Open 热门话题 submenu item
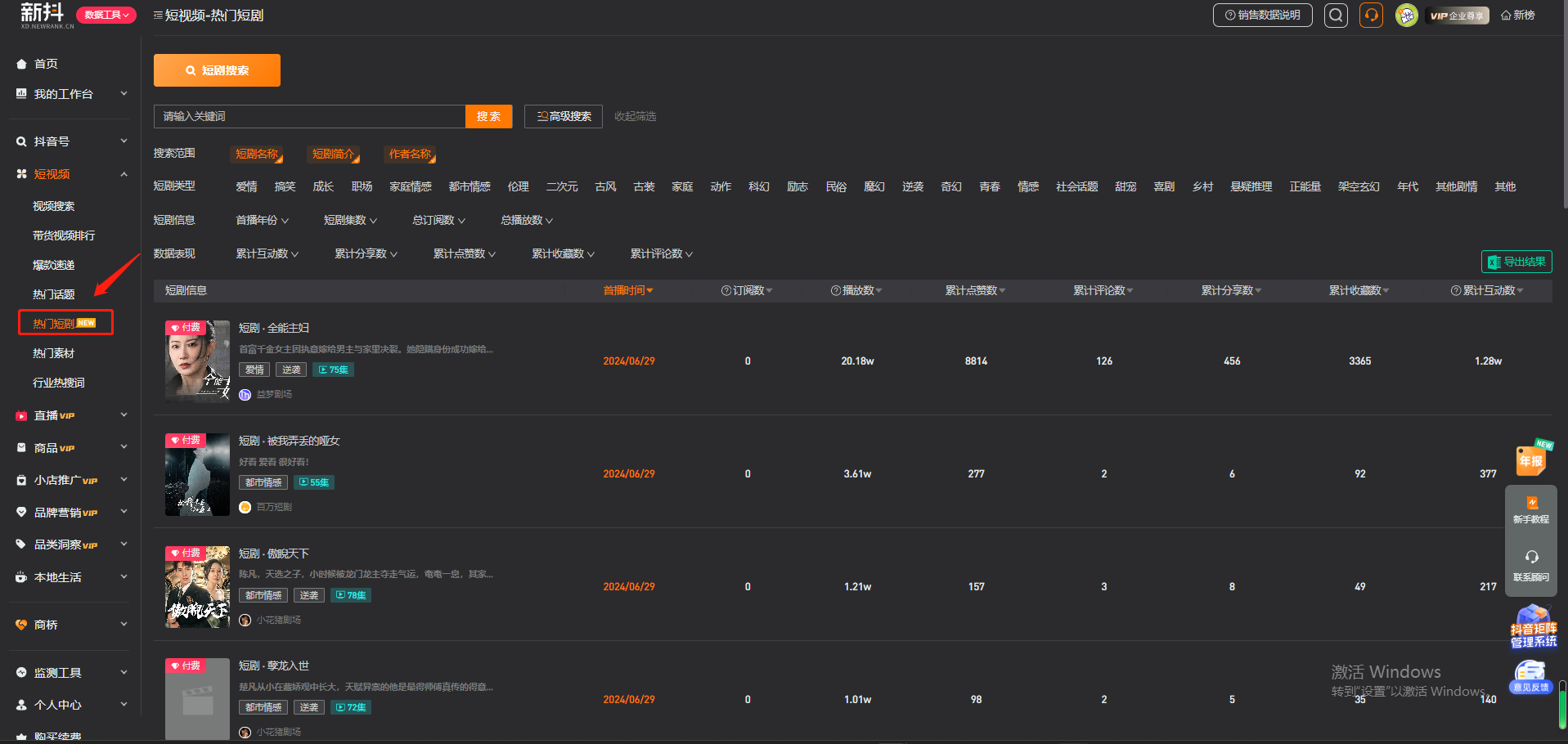This screenshot has height=744, width=1568. 53,294
